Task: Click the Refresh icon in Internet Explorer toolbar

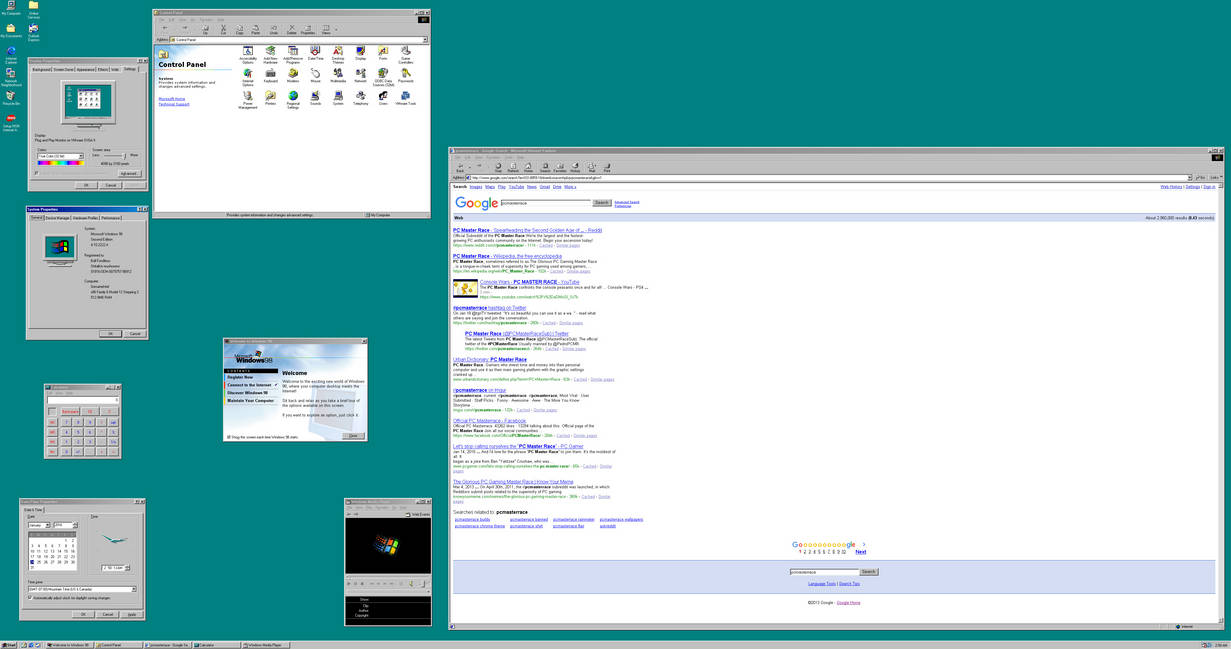Action: (514, 166)
